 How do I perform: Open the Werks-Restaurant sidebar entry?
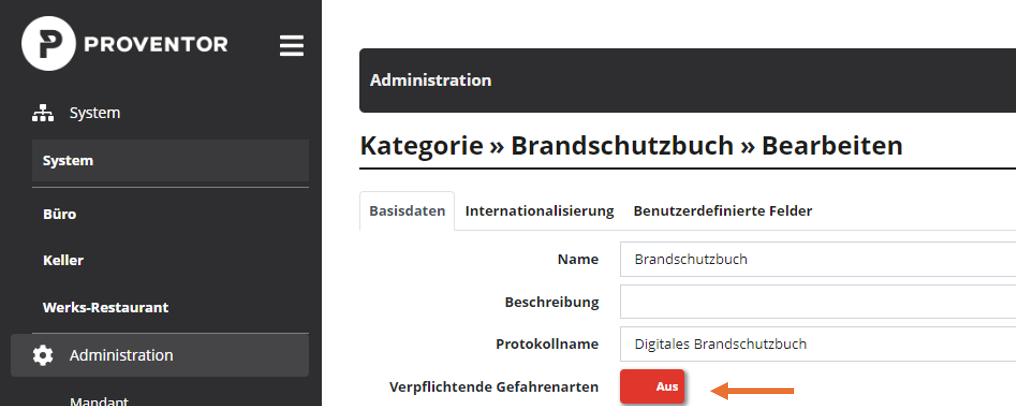[105, 307]
